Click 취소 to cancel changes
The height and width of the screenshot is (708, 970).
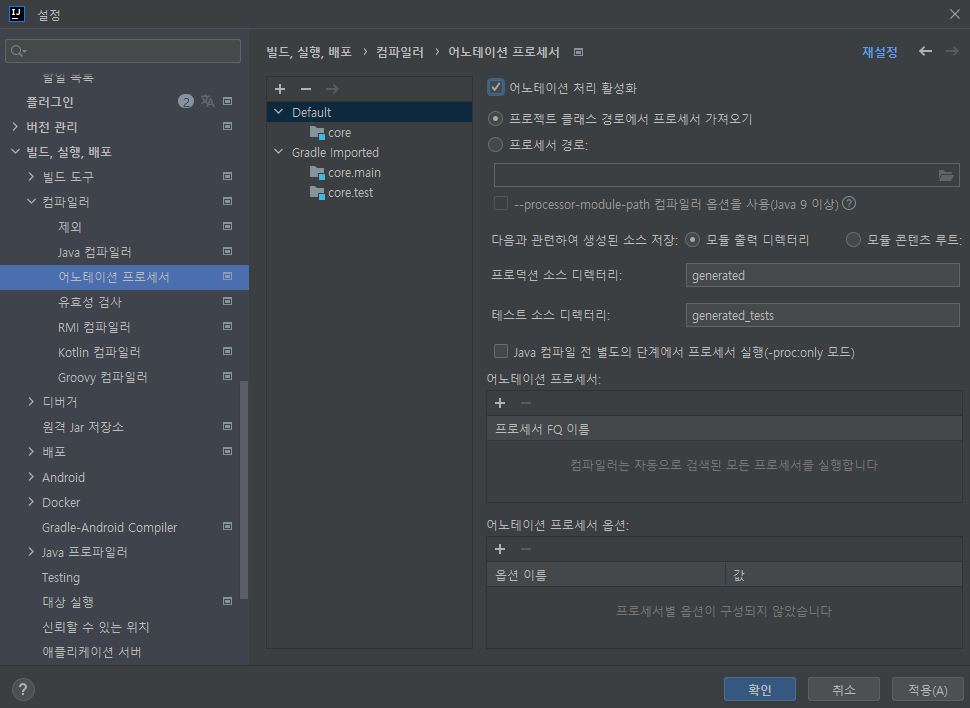[x=844, y=689]
